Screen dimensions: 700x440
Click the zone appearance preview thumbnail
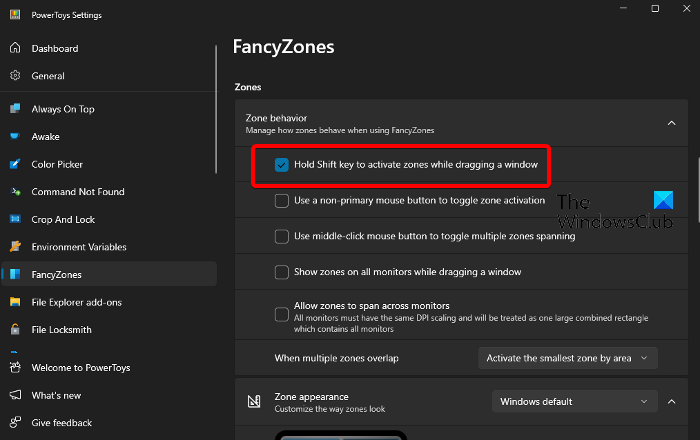coord(341,435)
